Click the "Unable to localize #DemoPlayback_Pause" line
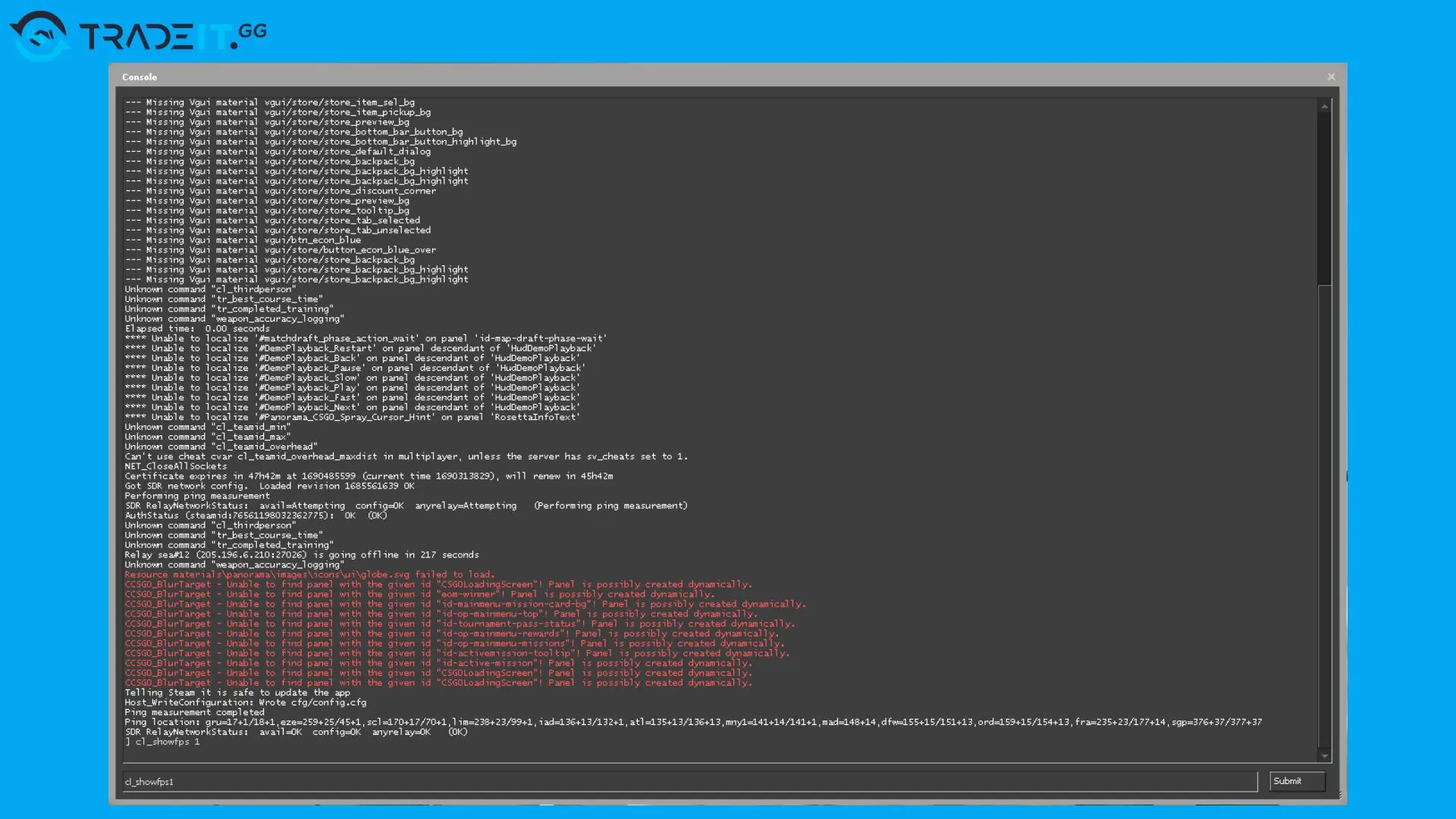 [355, 368]
